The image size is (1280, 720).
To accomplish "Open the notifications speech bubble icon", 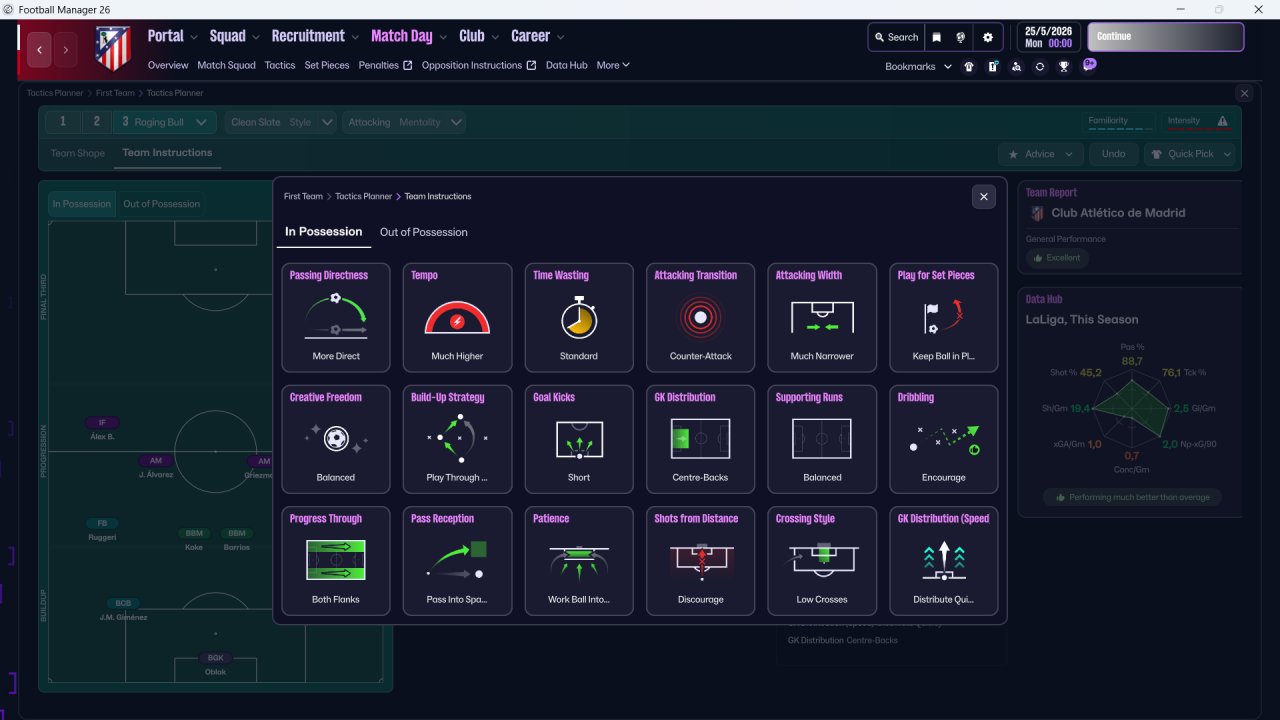I will (1089, 65).
